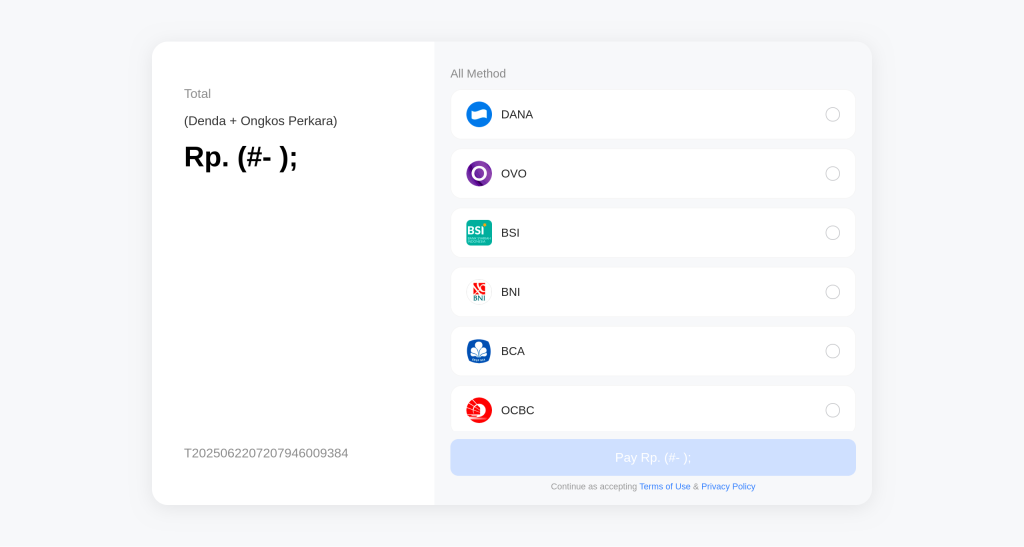Click the BNI bank logo icon

[479, 291]
